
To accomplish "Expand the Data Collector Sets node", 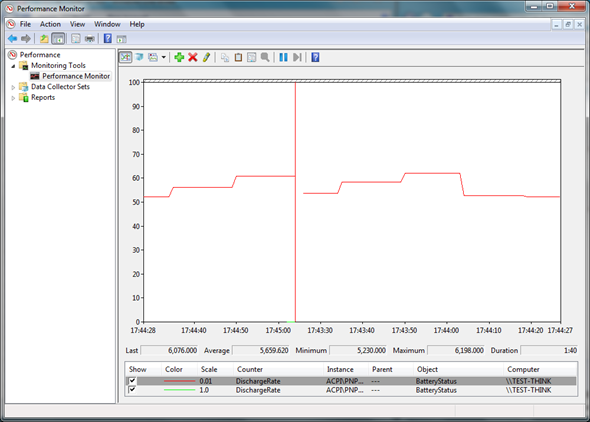I will point(13,87).
